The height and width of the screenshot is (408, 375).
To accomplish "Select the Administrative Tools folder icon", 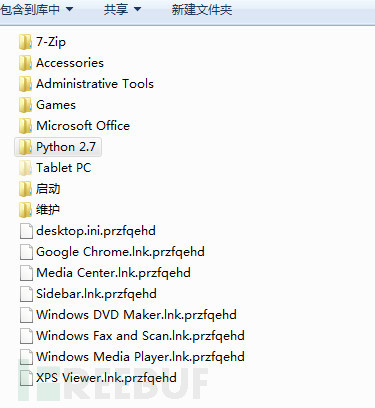I will click(x=26, y=84).
